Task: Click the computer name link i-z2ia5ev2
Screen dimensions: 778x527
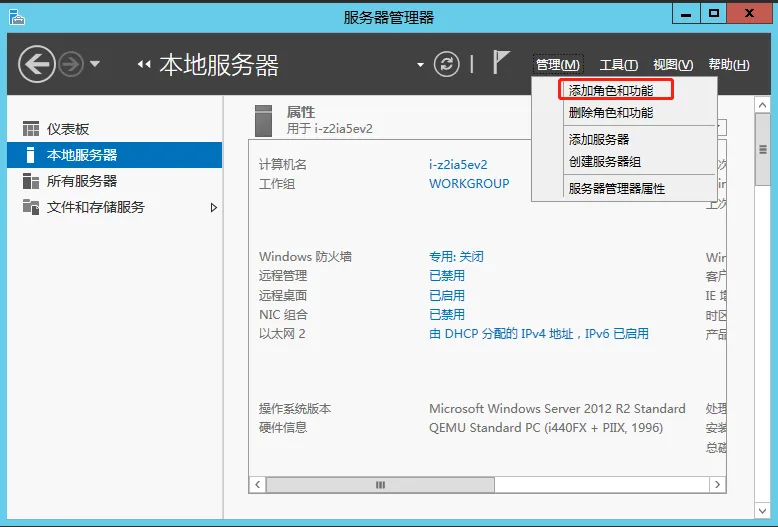Action: [x=458, y=164]
